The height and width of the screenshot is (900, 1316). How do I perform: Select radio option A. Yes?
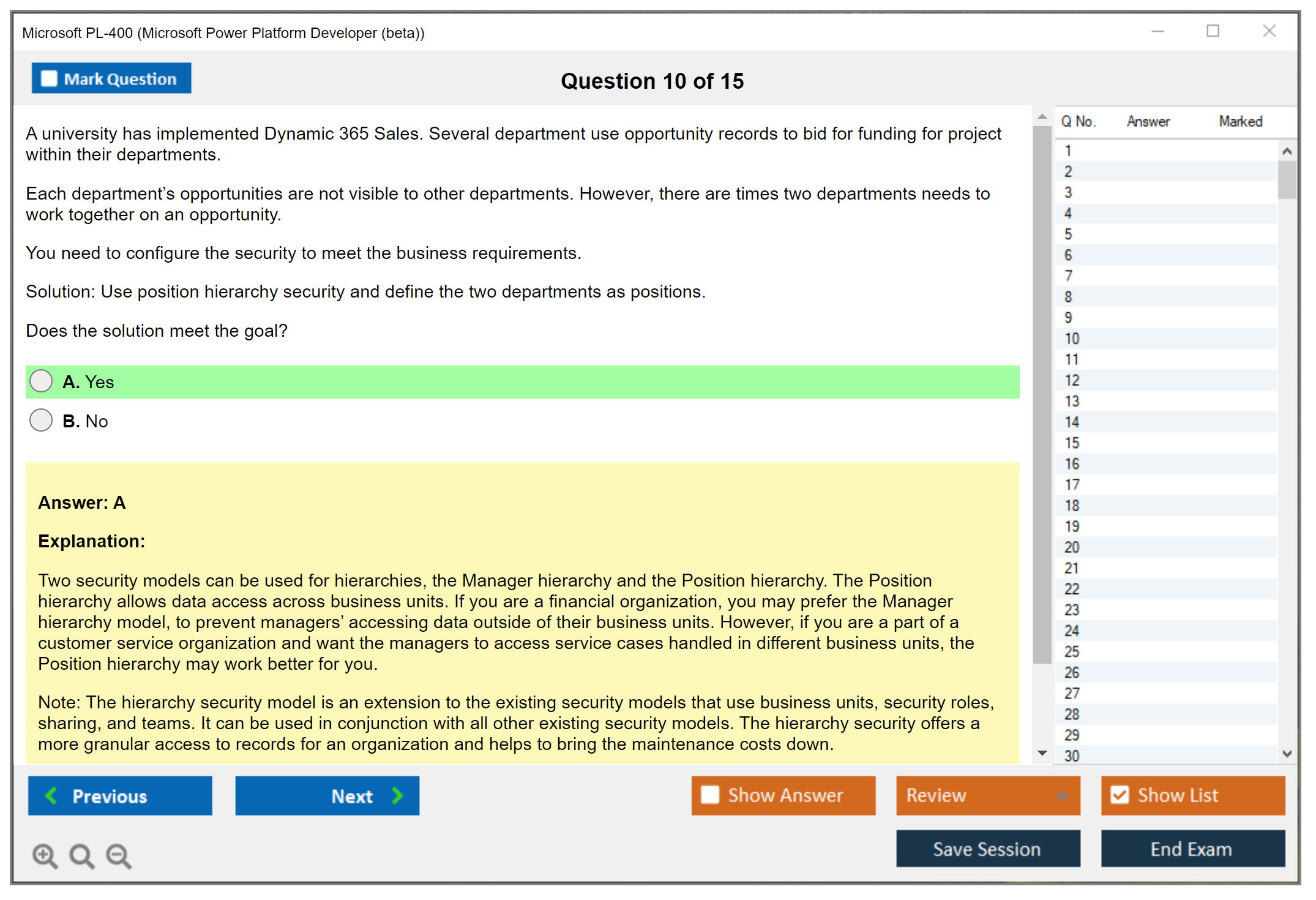coord(41,381)
